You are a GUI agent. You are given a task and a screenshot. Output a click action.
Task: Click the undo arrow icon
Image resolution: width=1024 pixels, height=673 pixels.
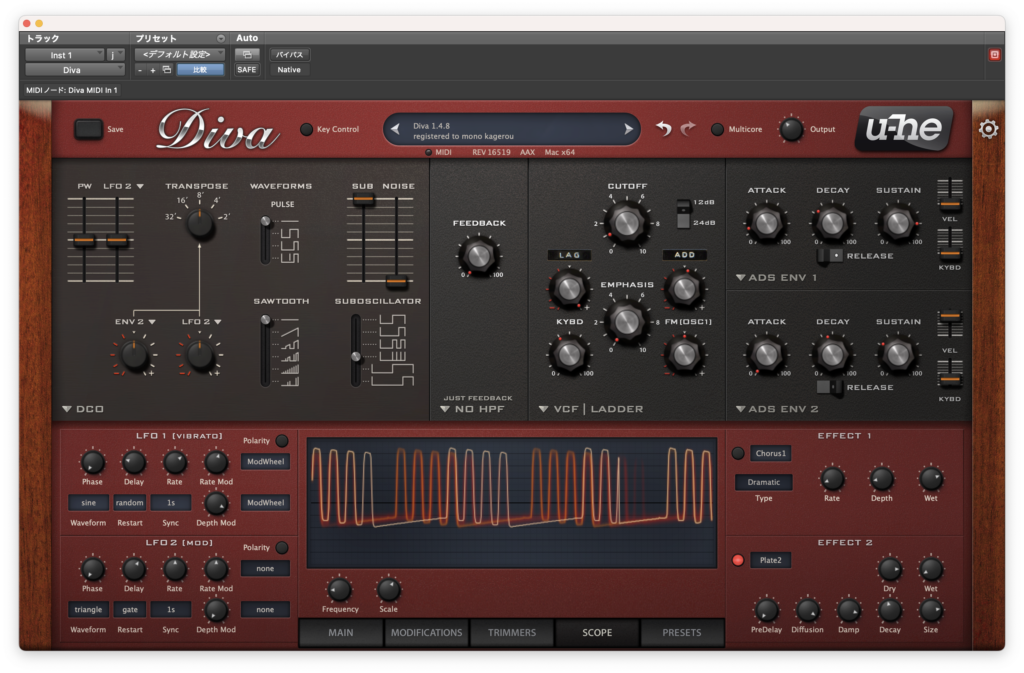664,129
